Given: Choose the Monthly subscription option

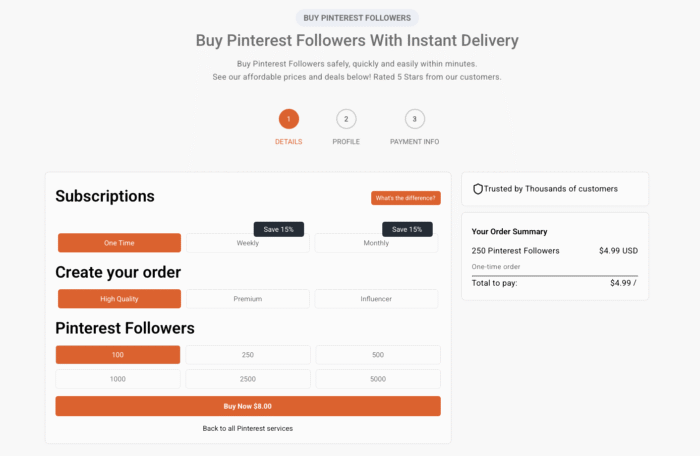Looking at the screenshot, I should pyautogui.click(x=376, y=243).
